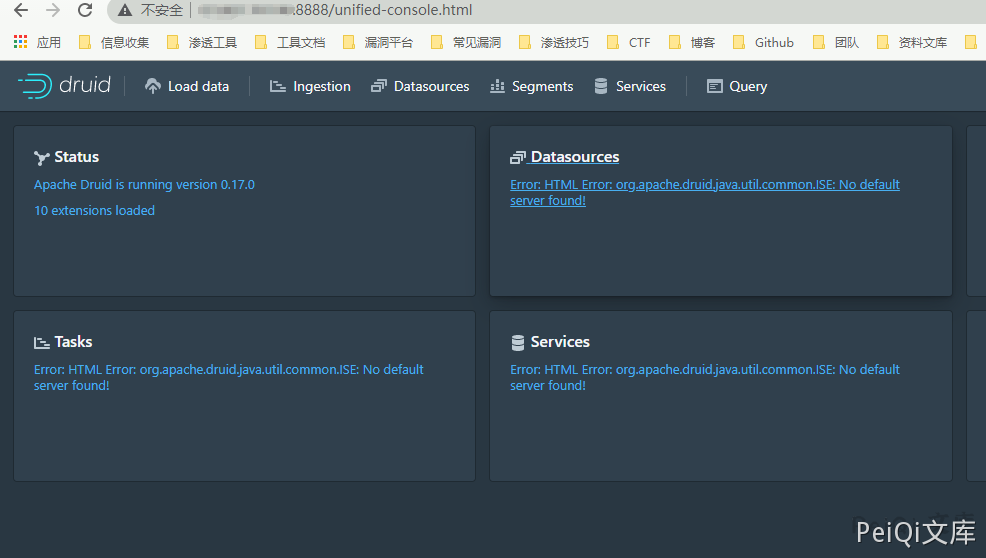Go to the Ingestion tab
The height and width of the screenshot is (558, 986).
point(310,87)
